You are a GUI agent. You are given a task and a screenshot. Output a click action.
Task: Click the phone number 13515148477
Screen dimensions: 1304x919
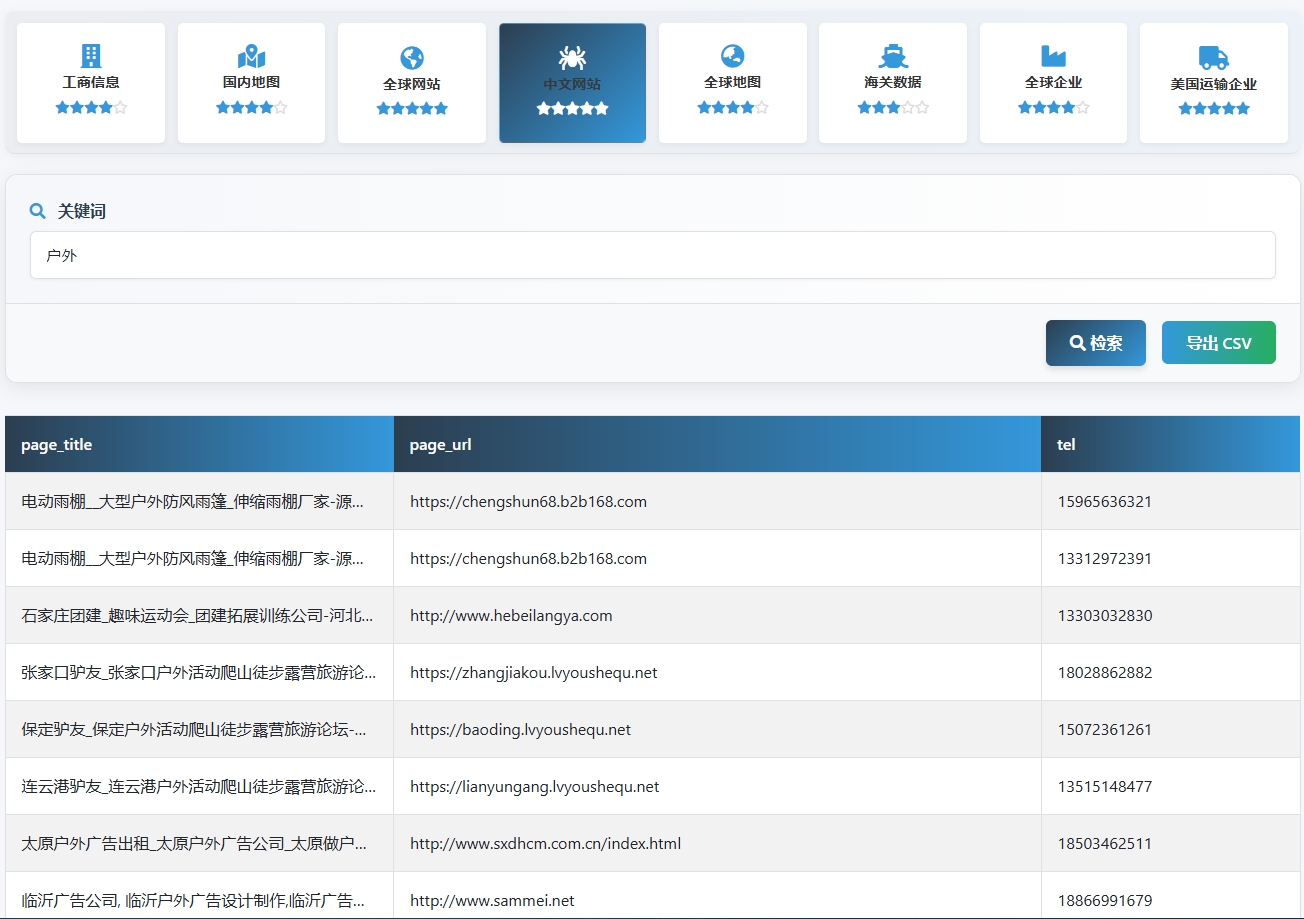(x=1105, y=786)
